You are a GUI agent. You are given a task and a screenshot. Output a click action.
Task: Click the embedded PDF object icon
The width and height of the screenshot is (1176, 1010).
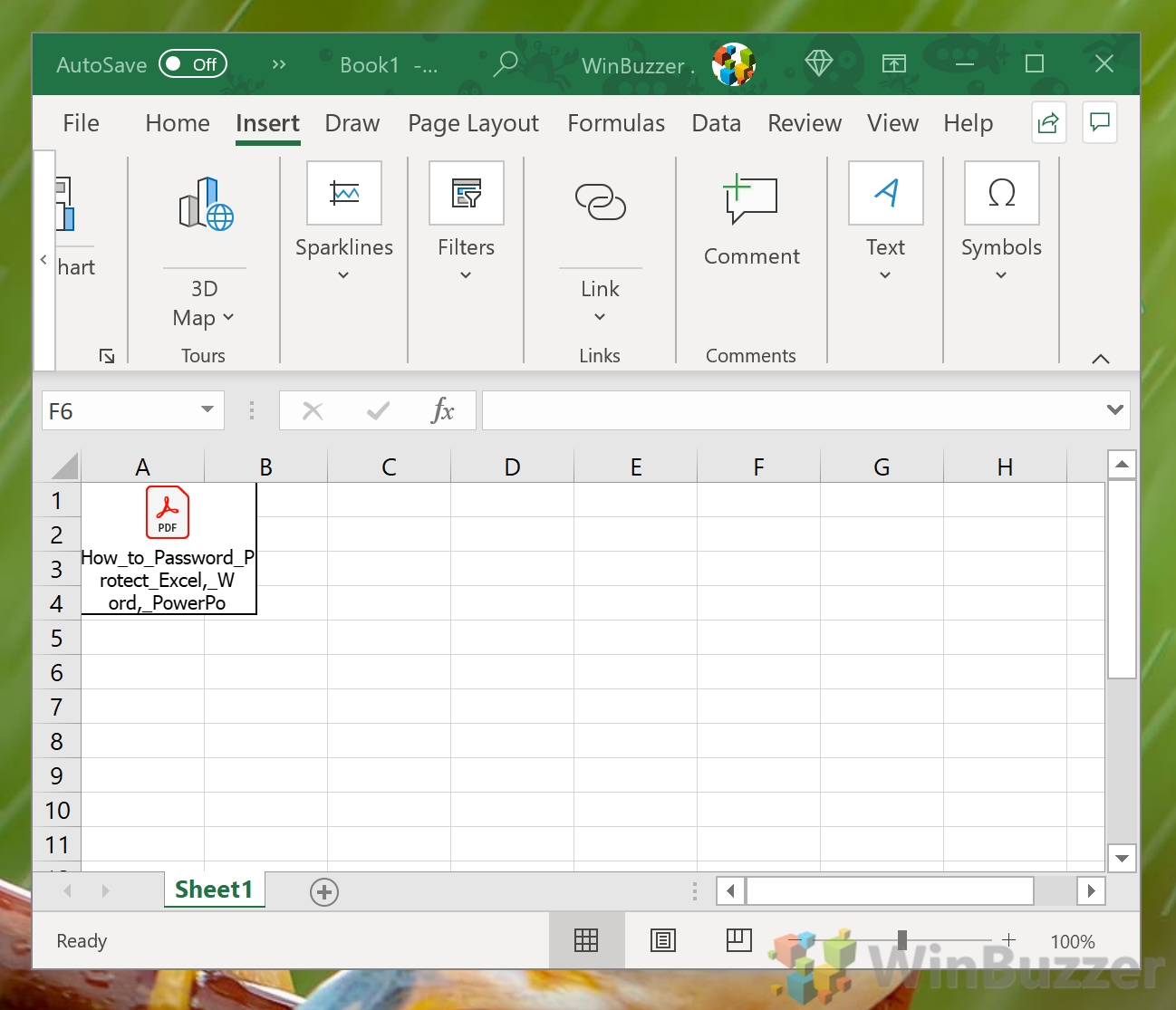coord(168,513)
